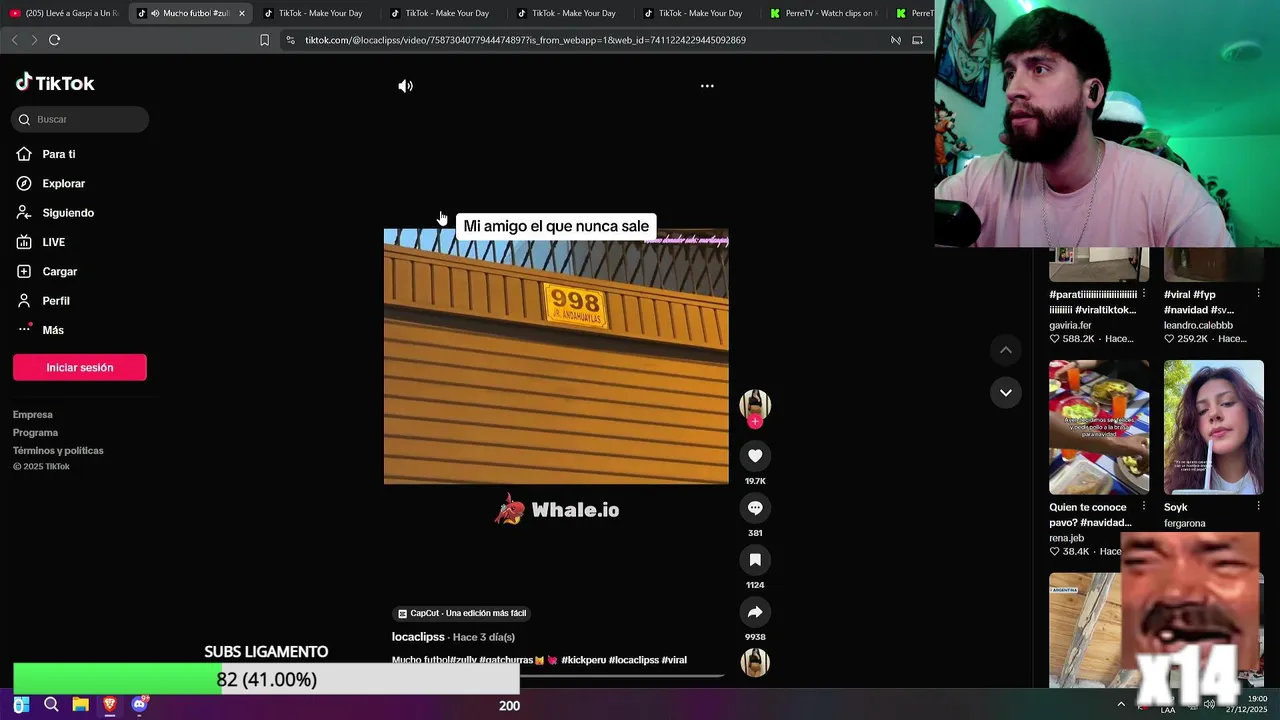1280x720 pixels.
Task: Go to the previous video with the up chevron
Action: point(1006,350)
